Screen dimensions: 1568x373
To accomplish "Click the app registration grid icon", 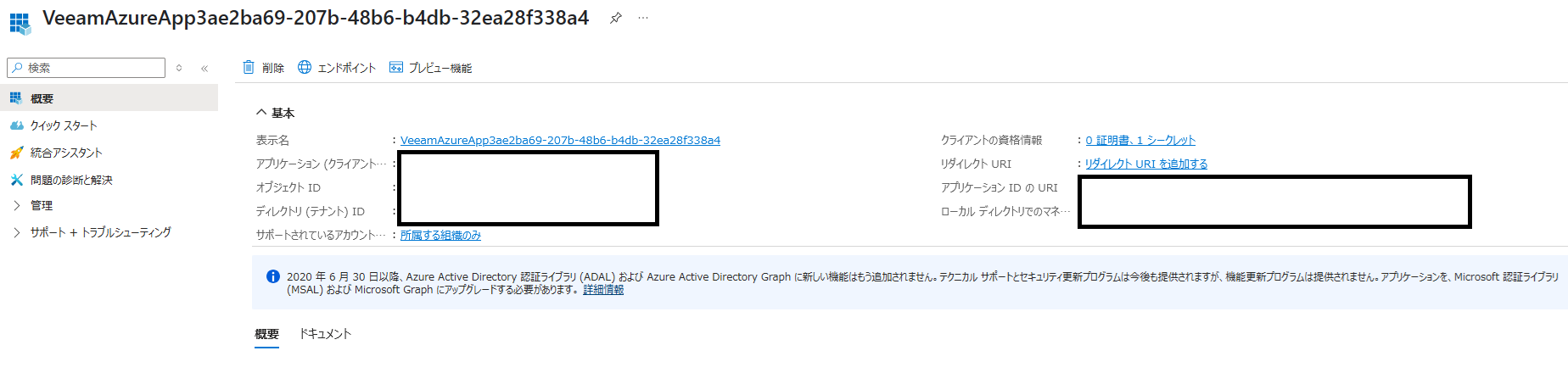I will point(20,23).
